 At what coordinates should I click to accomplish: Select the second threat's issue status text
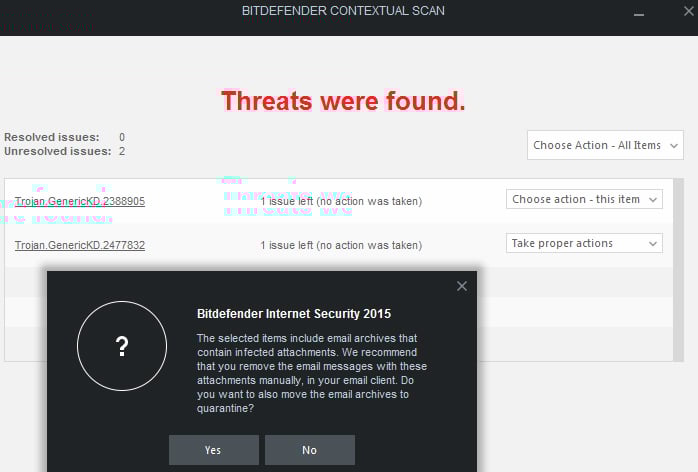click(x=341, y=245)
